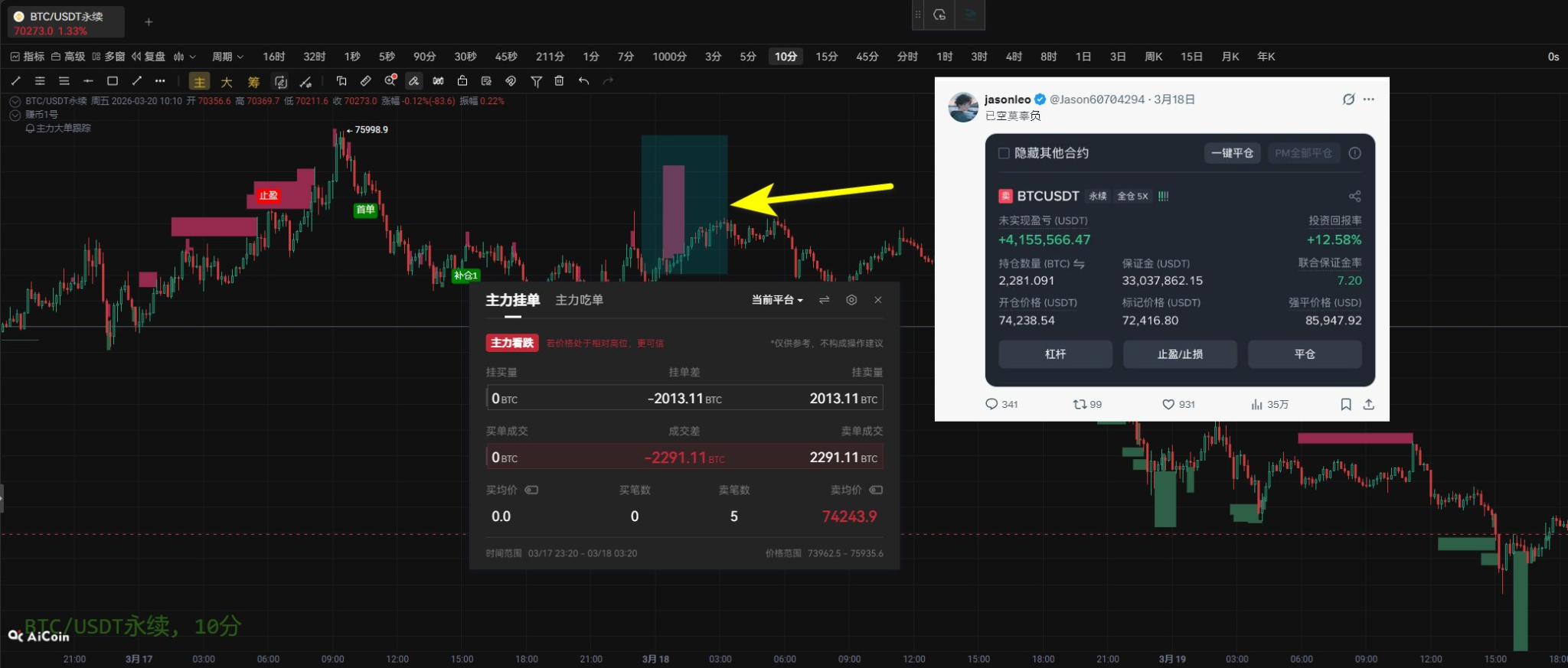Screen dimensions: 1568x668
Task: Click the undo arrow icon
Action: coord(584,81)
